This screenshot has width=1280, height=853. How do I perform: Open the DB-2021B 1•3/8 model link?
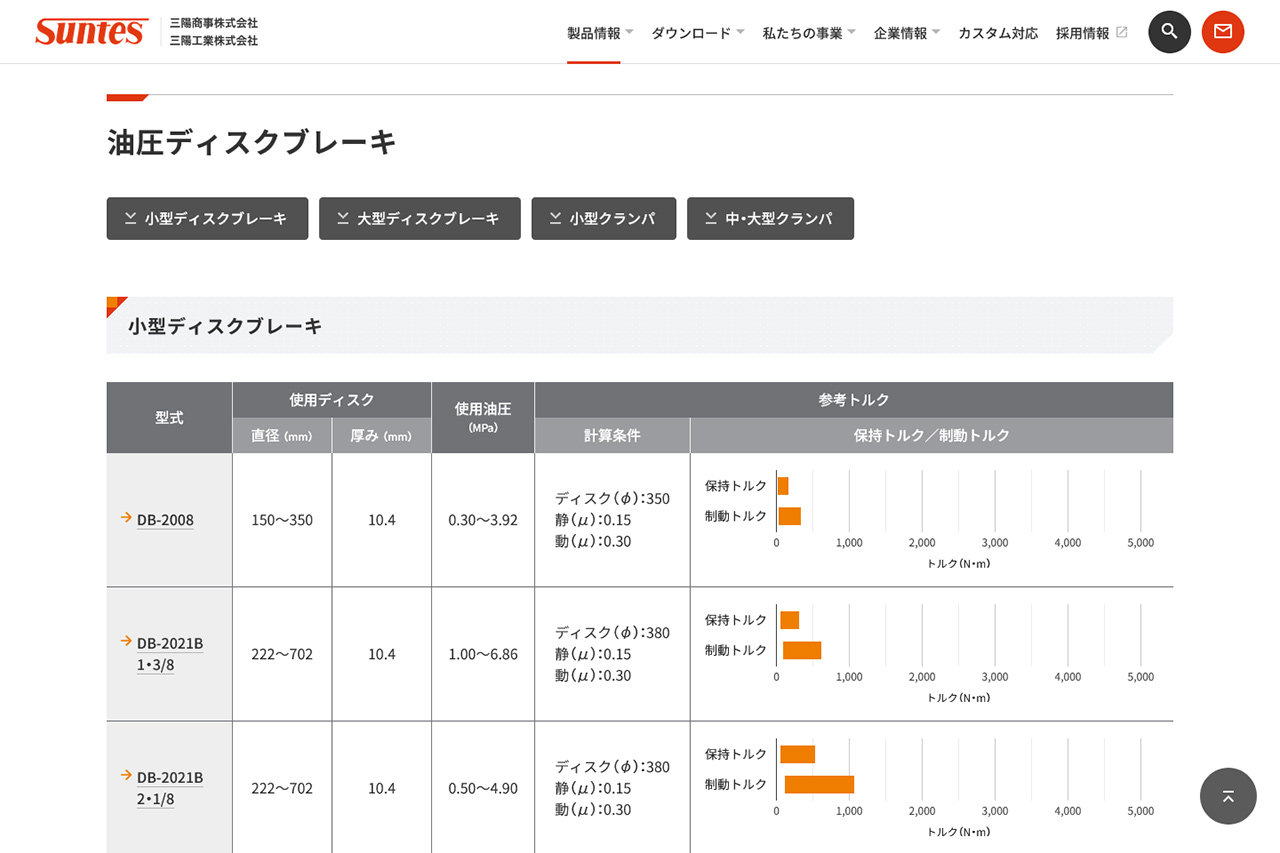click(x=170, y=654)
